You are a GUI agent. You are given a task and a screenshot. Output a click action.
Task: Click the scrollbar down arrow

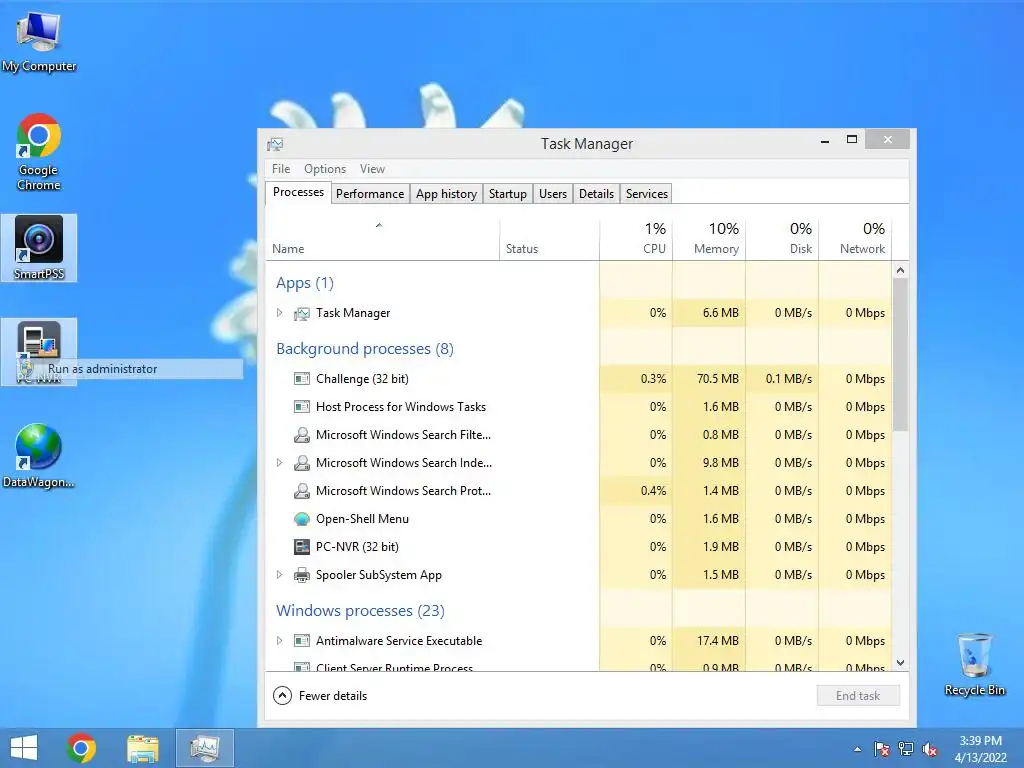pos(901,663)
